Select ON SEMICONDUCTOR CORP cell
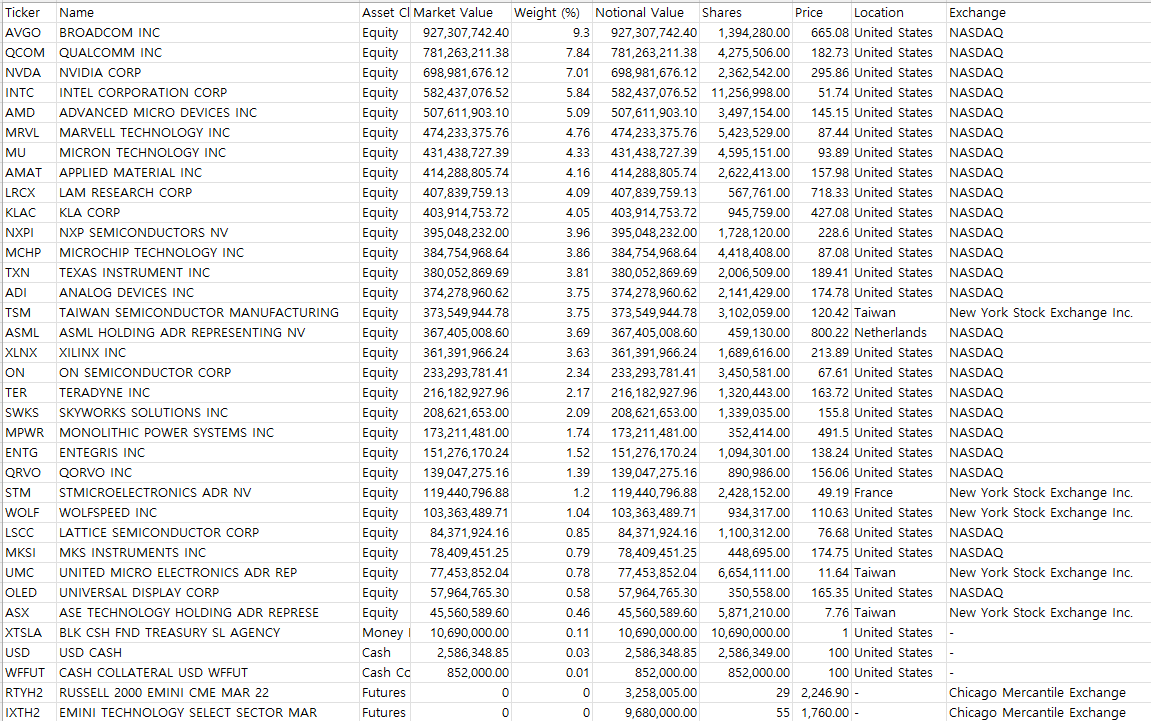The width and height of the screenshot is (1151, 721). [208, 373]
